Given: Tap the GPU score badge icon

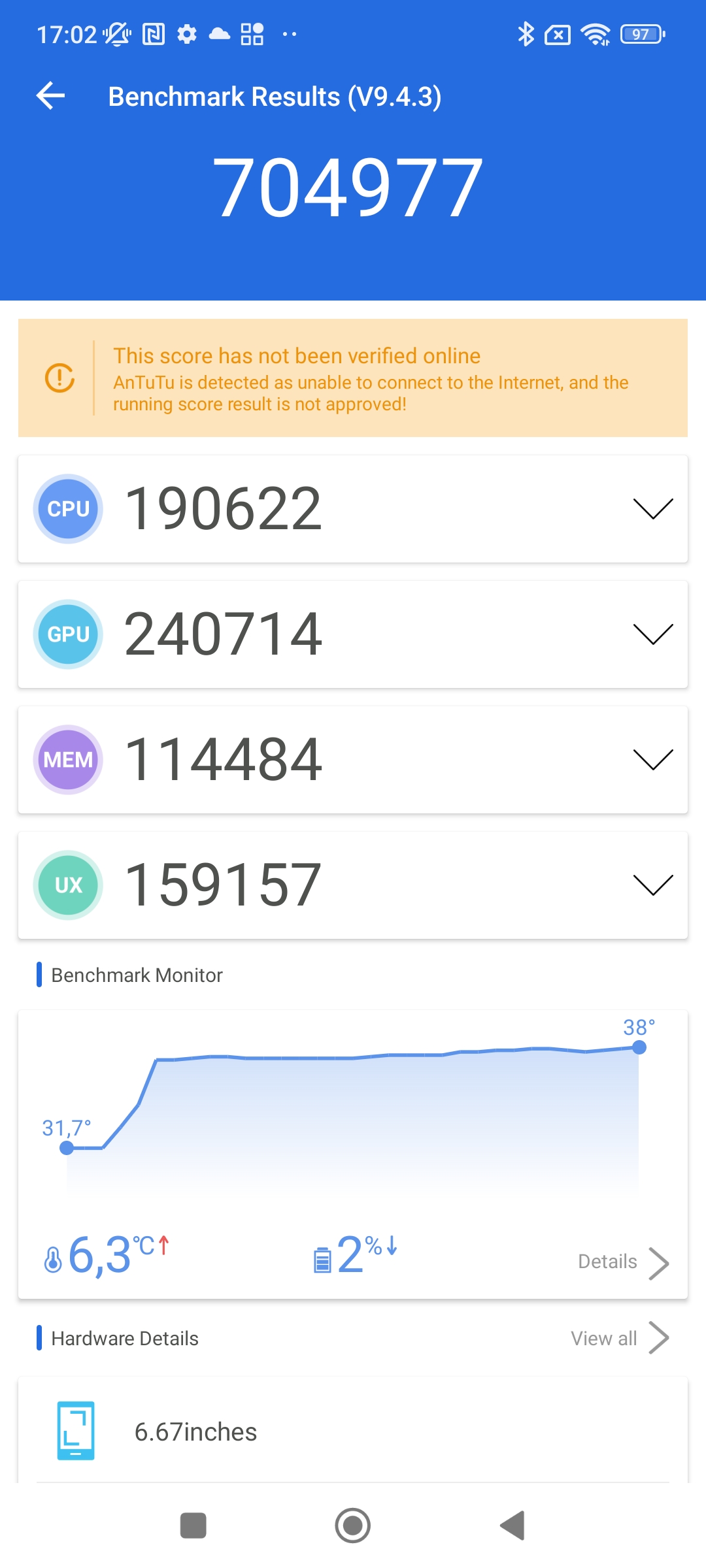Looking at the screenshot, I should [68, 634].
